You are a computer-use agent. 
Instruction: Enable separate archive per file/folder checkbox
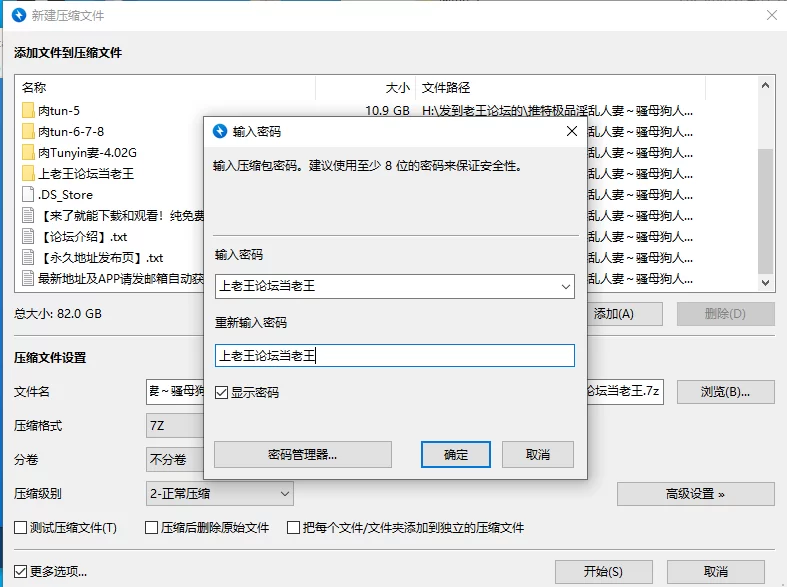tap(293, 528)
